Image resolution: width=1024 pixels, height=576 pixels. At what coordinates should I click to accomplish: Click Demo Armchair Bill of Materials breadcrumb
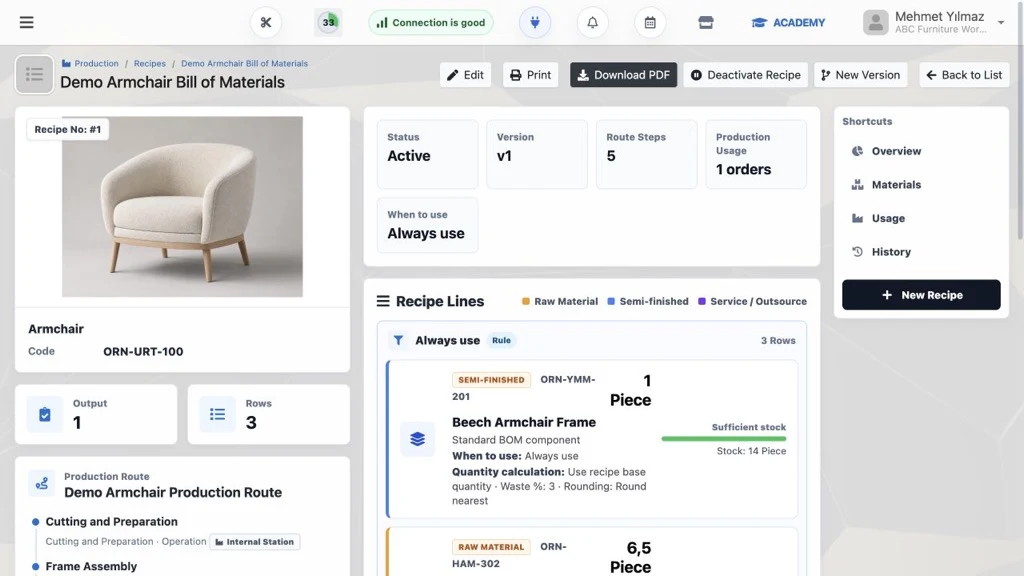pos(244,63)
